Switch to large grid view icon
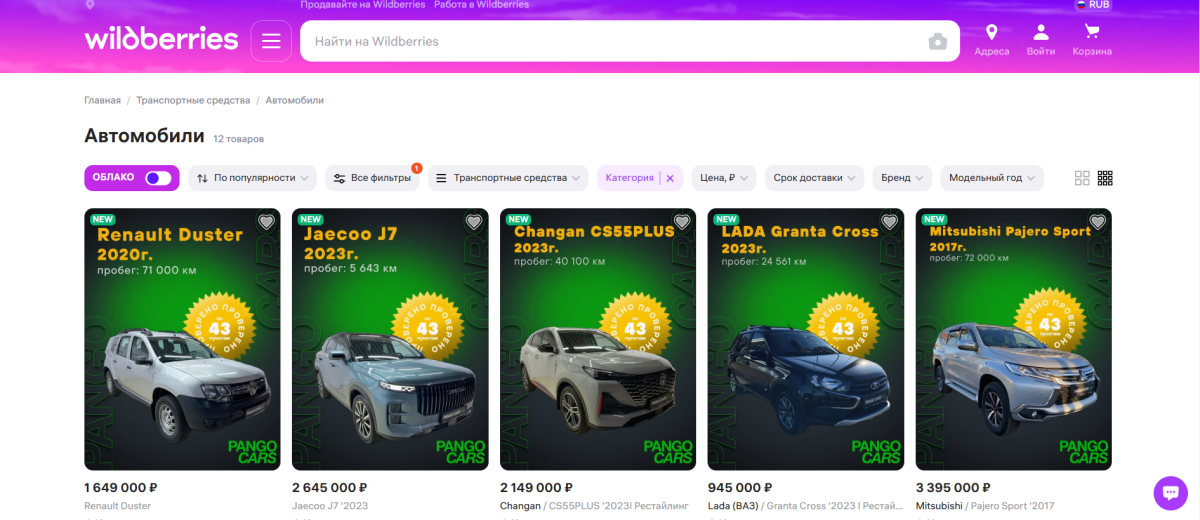The image size is (1200, 520). pyautogui.click(x=1082, y=178)
